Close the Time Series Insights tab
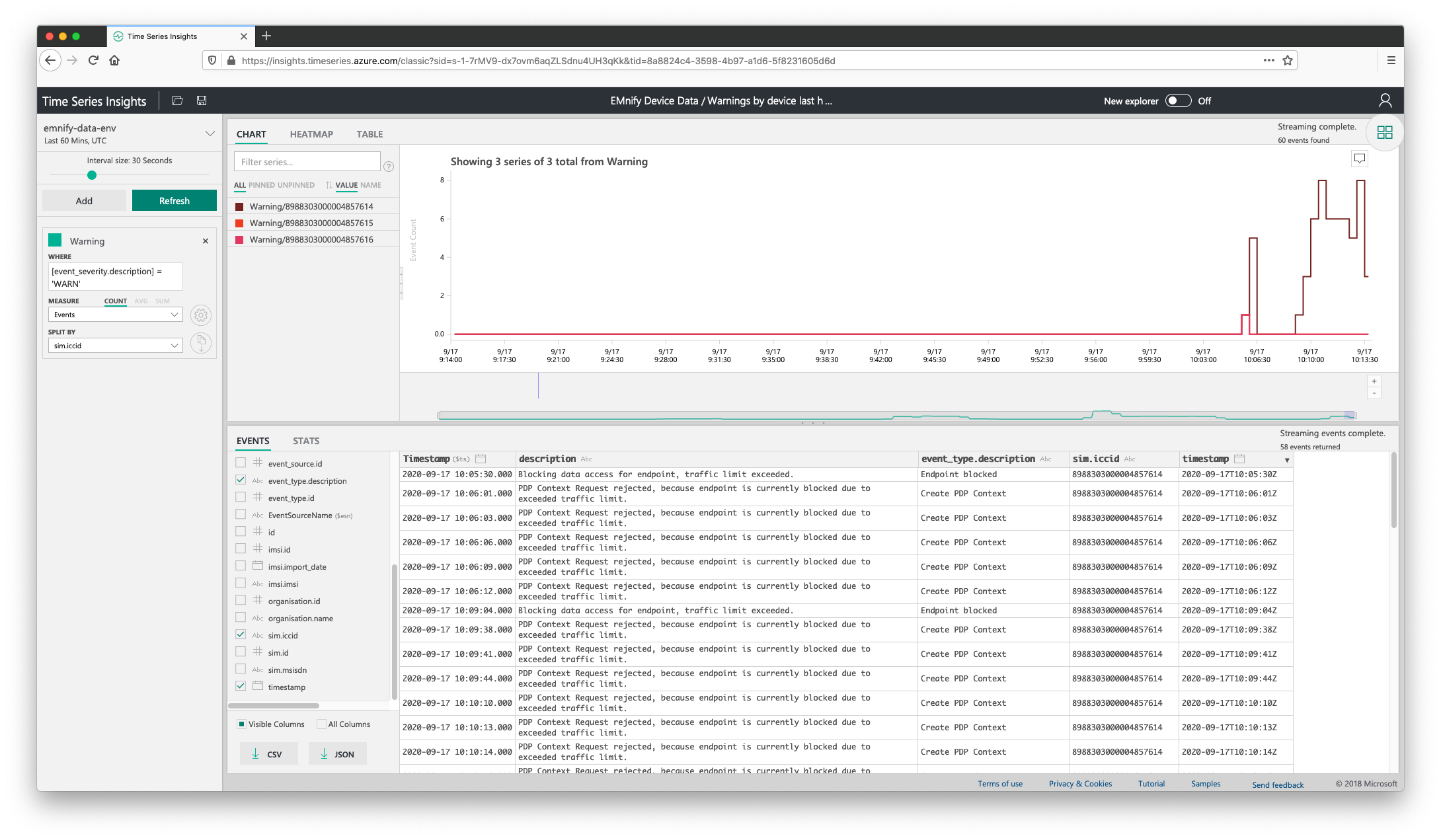The image size is (1441, 840). coord(243,36)
